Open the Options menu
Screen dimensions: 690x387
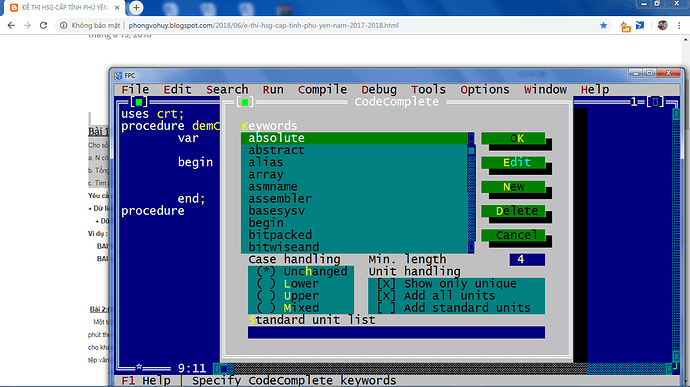[x=484, y=89]
